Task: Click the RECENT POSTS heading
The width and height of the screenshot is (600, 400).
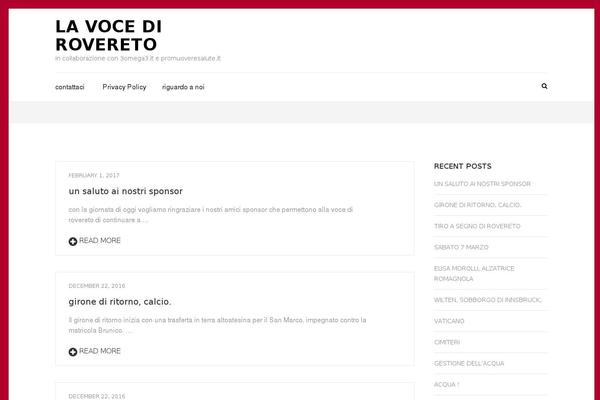Action: [463, 166]
